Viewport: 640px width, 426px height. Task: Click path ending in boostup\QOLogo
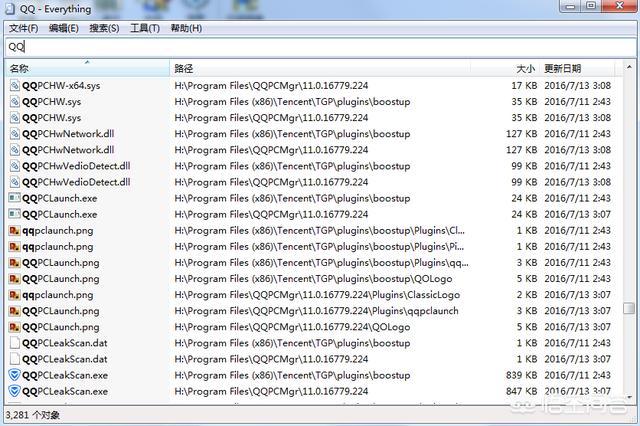click(x=313, y=279)
